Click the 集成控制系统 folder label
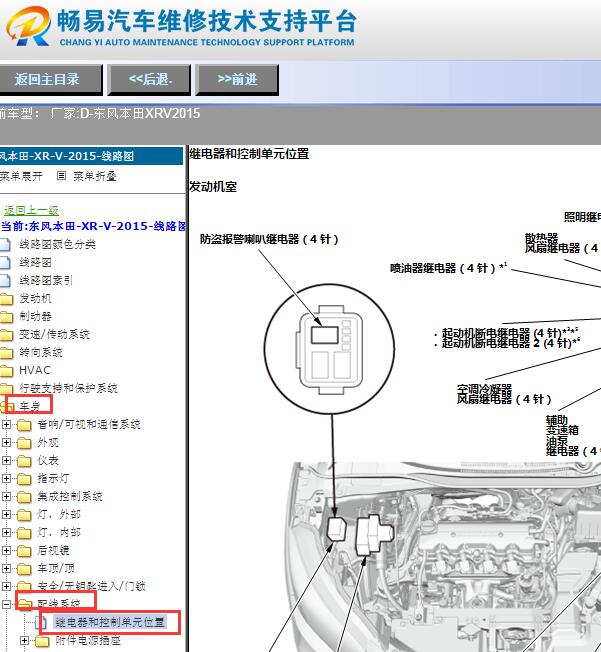601x652 pixels. point(70,496)
